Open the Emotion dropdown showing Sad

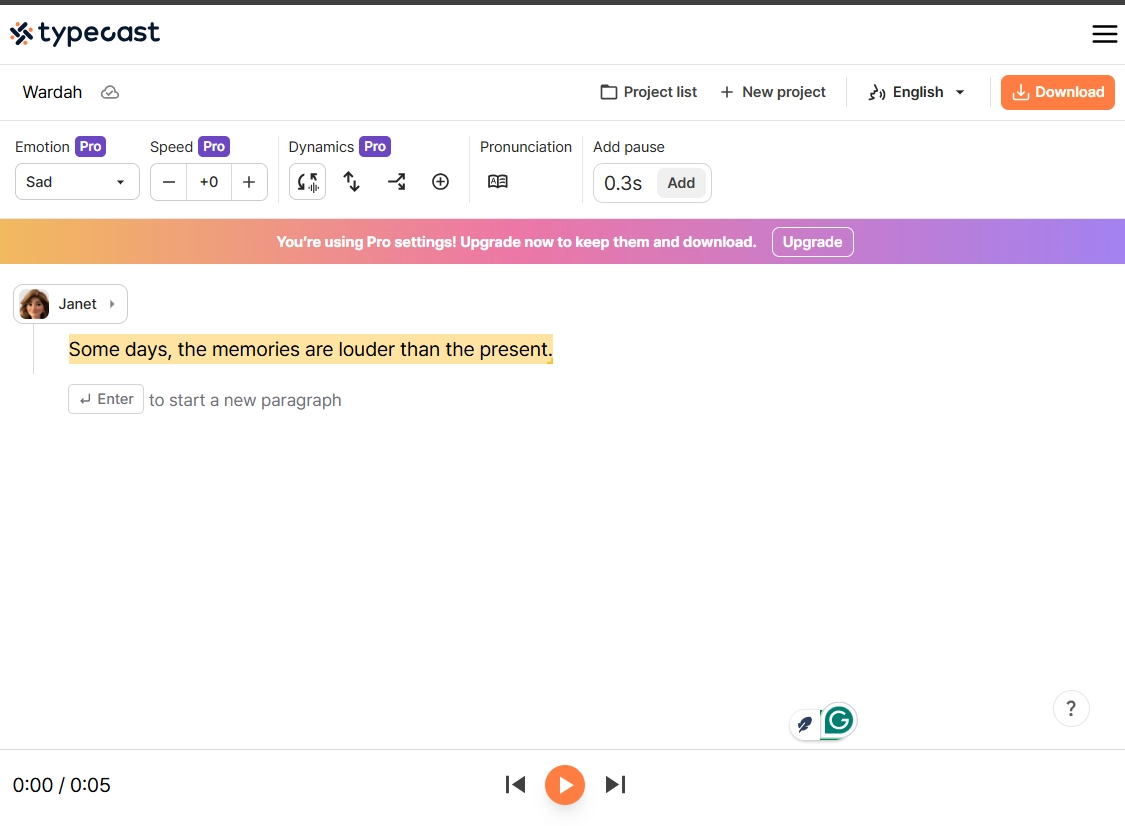click(x=77, y=181)
